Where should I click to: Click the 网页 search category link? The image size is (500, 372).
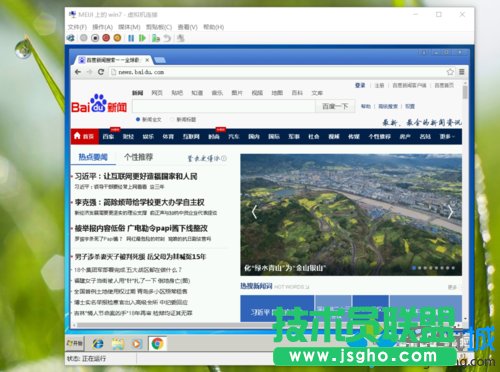[x=157, y=93]
